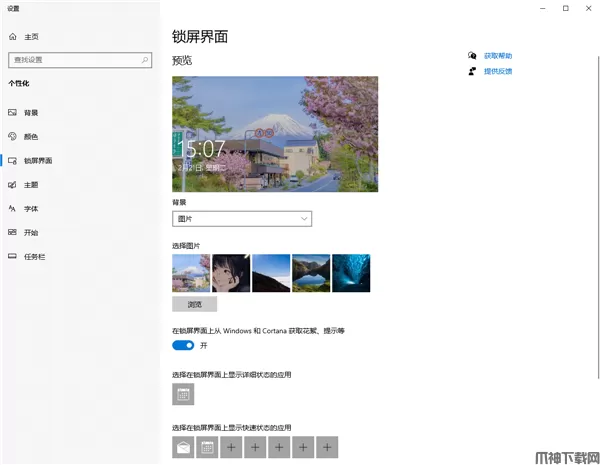Click the calendar icon in quick status row
The image size is (600, 465).
206,447
